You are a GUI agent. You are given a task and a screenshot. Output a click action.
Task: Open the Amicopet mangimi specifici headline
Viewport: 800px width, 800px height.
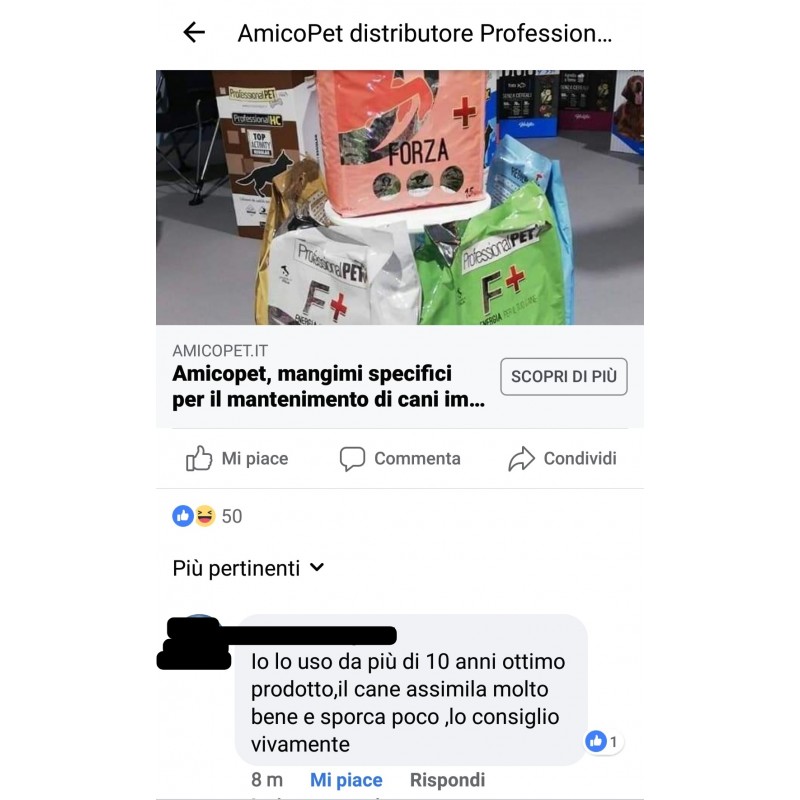[328, 386]
